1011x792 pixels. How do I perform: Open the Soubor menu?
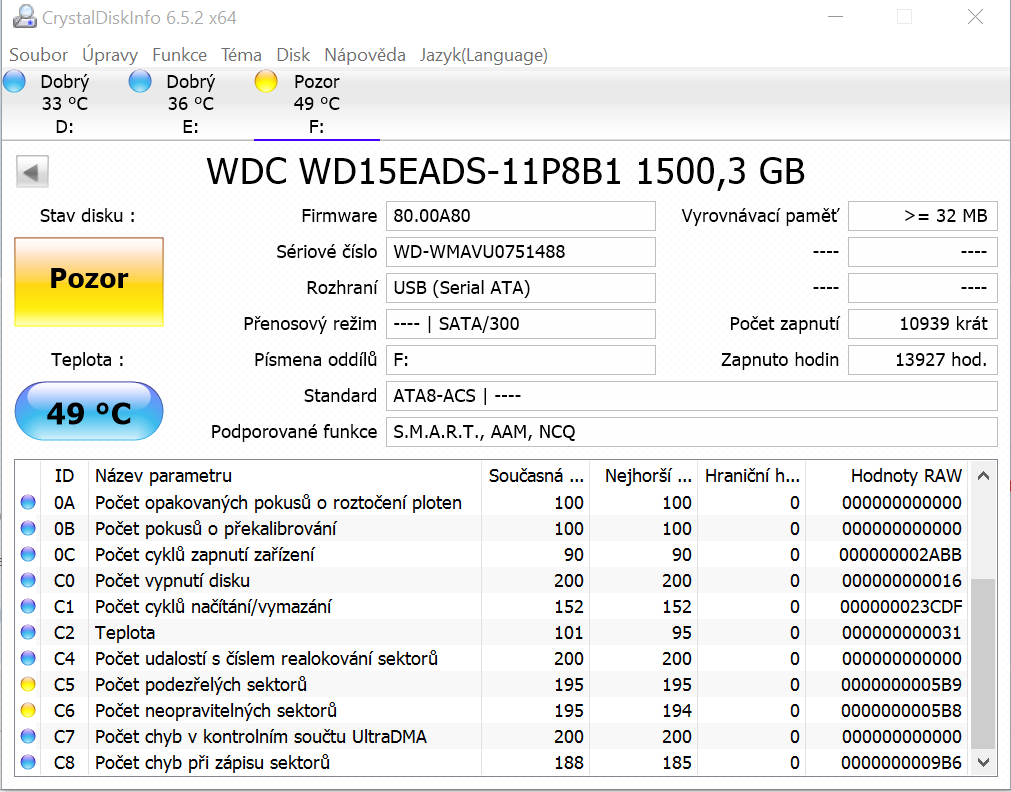tap(38, 55)
